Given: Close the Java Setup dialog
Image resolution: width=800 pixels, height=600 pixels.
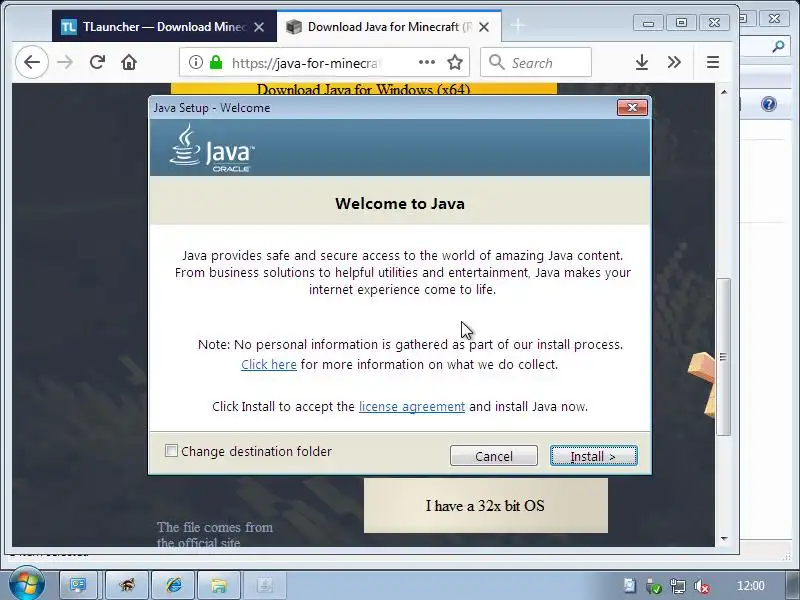Looking at the screenshot, I should pos(632,108).
